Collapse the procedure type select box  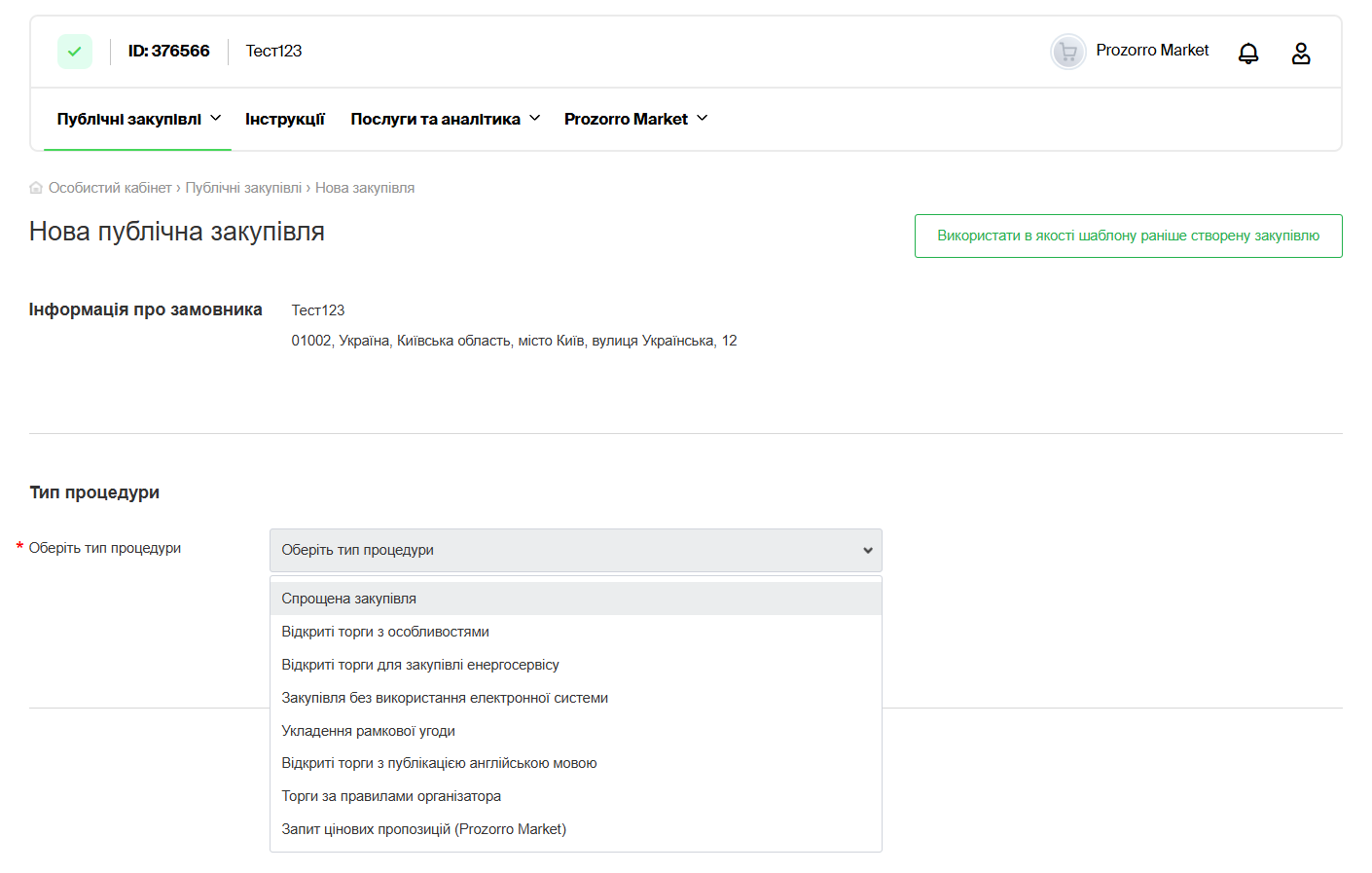pyautogui.click(x=575, y=550)
